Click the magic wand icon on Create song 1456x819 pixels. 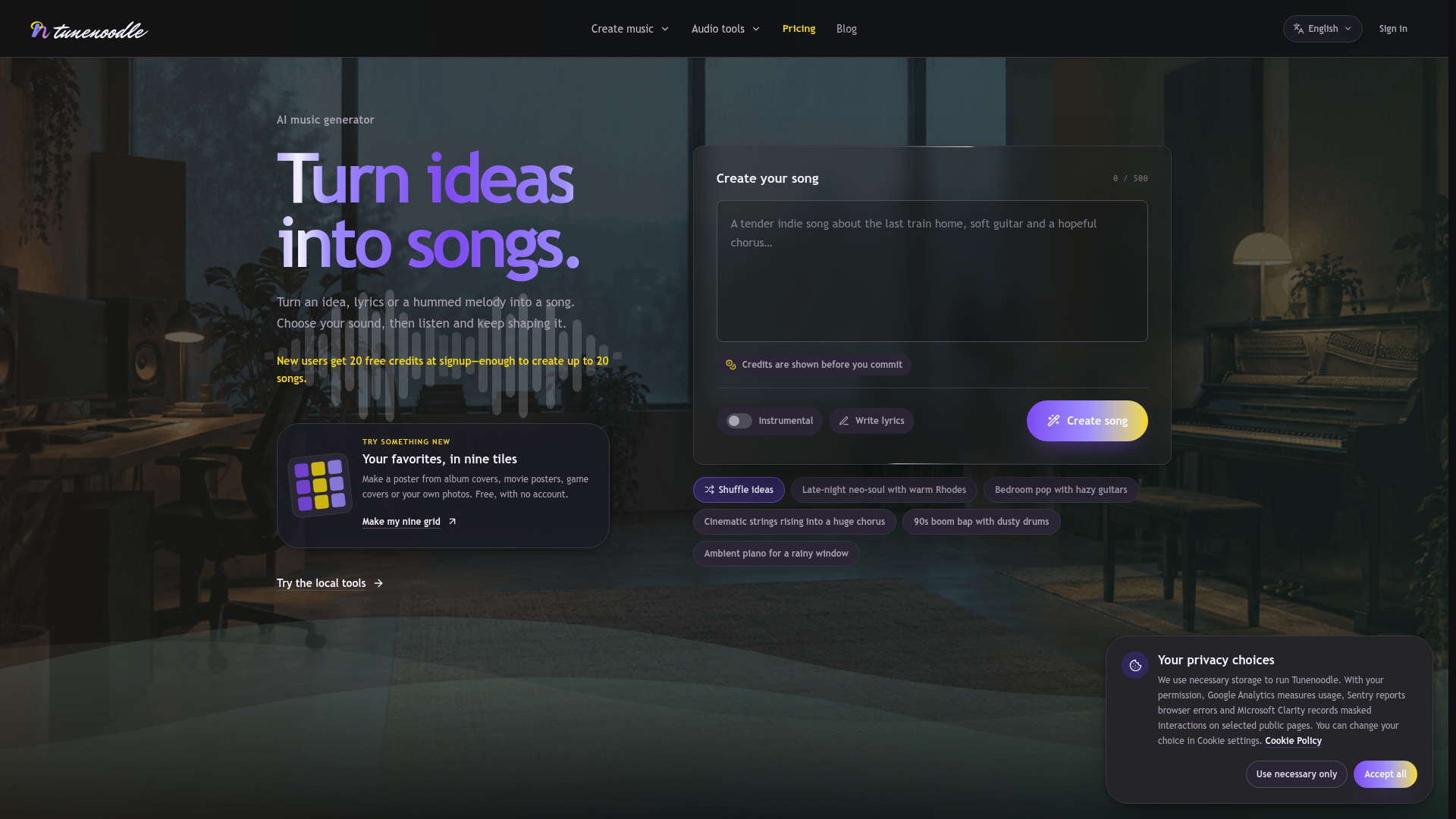click(1053, 421)
